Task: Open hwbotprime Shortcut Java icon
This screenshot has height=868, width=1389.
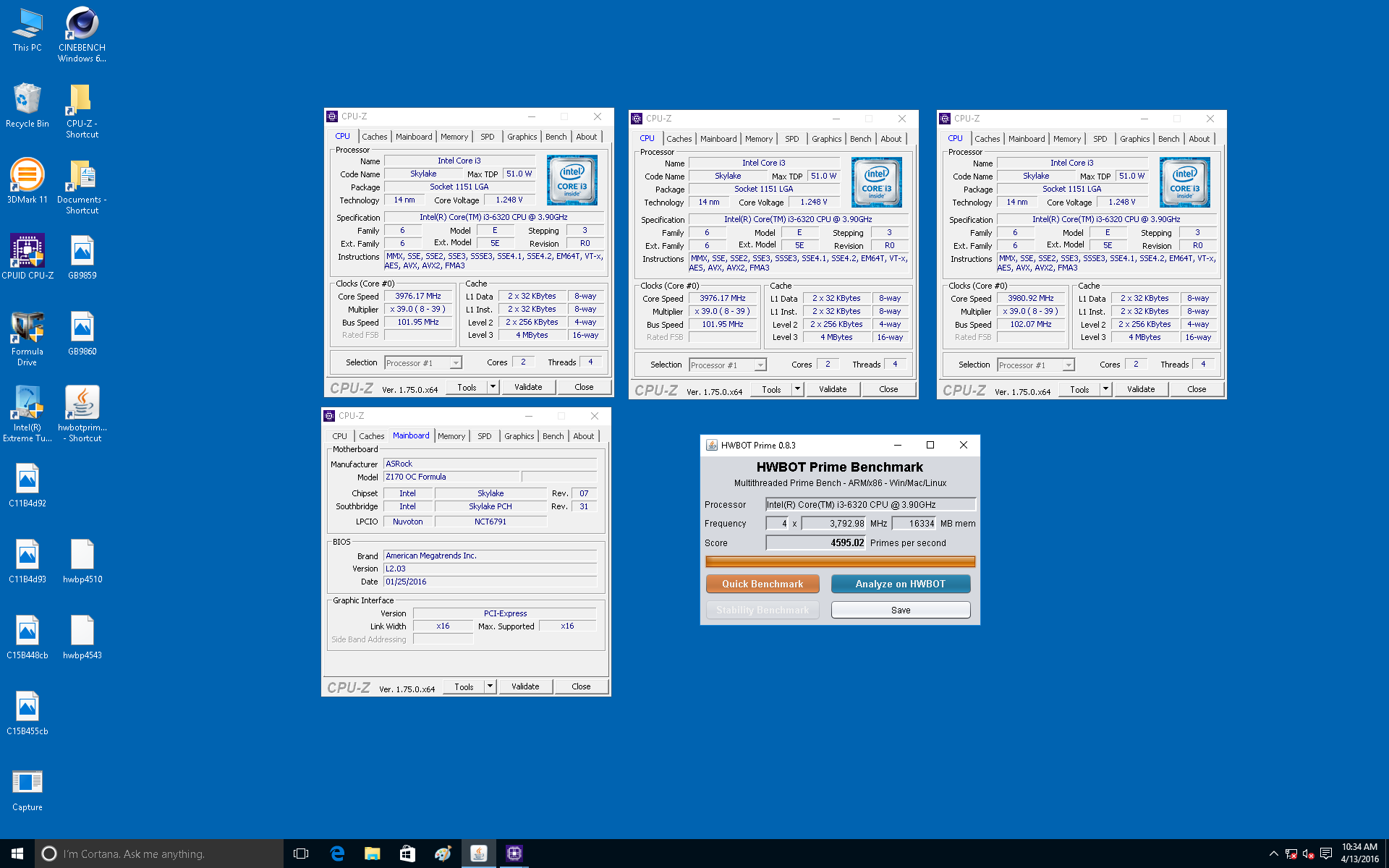Action: click(x=82, y=414)
